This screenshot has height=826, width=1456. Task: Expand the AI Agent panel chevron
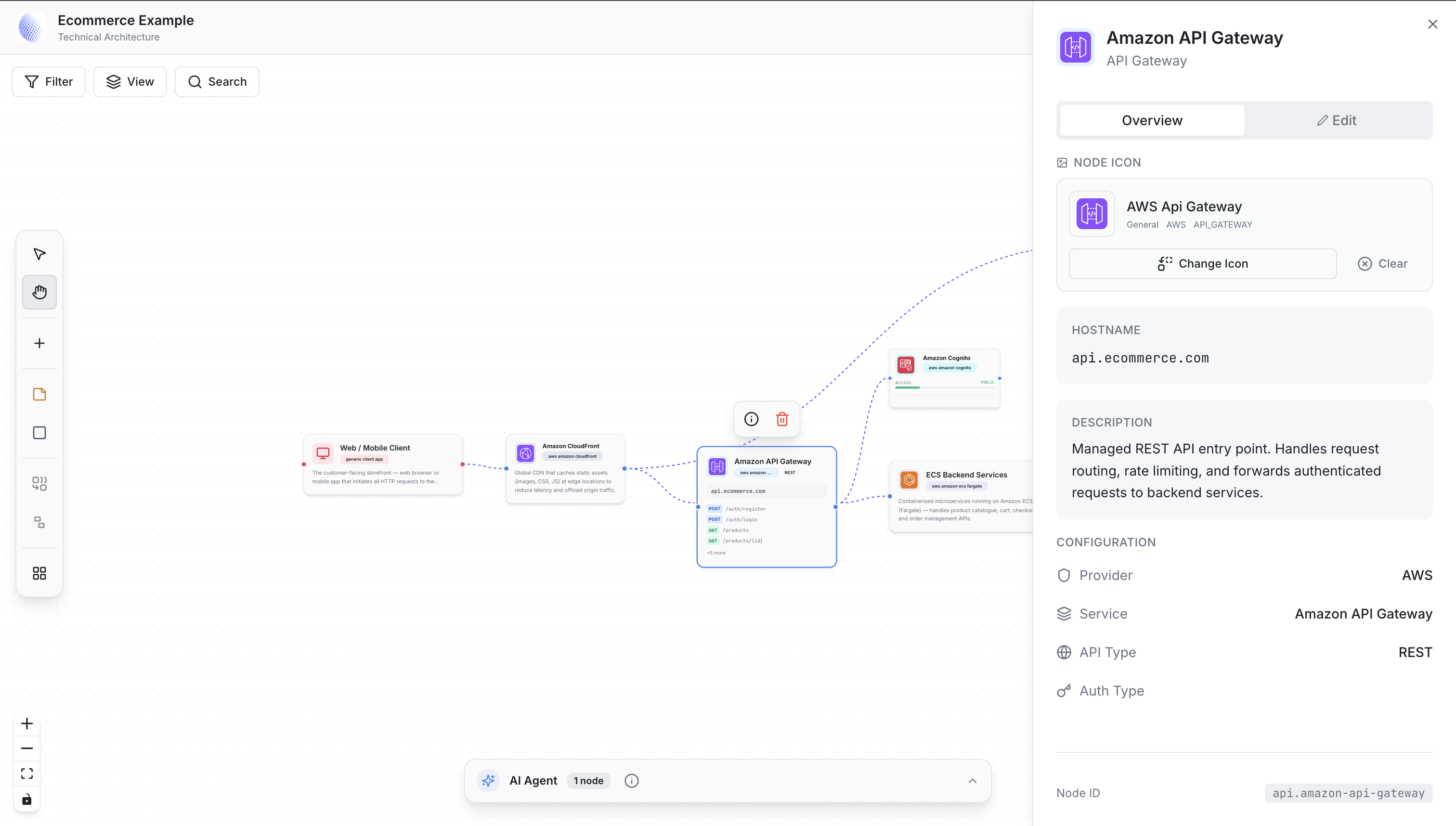973,781
